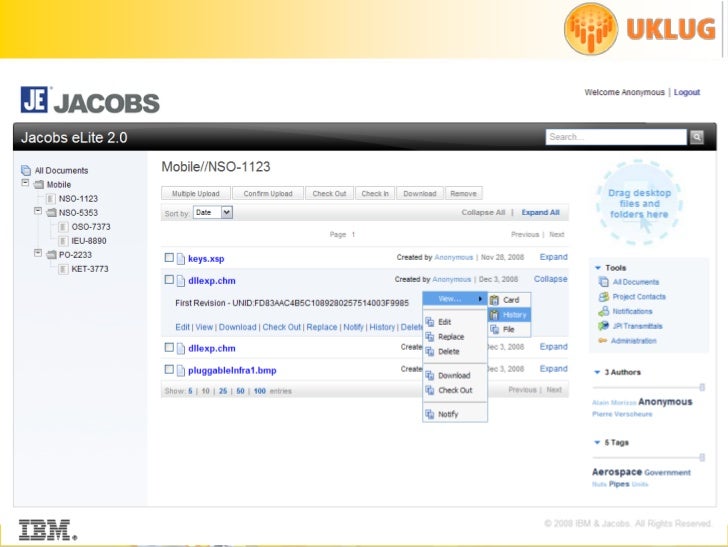Click the Edit icon in context menu
Screen dimensions: 728x547
point(430,322)
